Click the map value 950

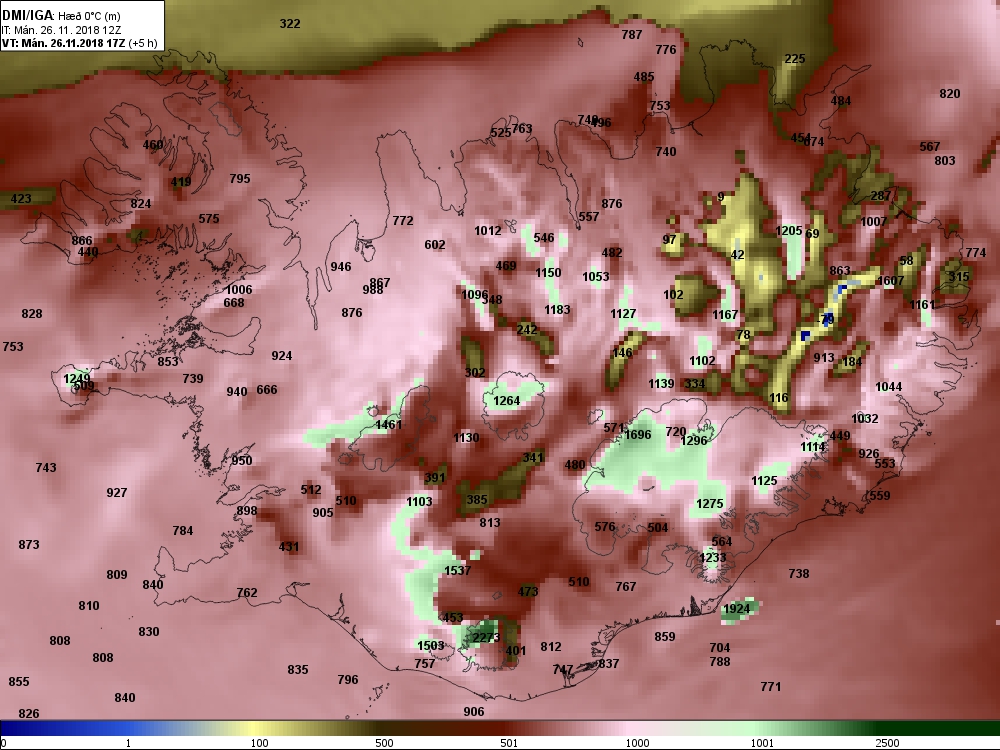[242, 460]
